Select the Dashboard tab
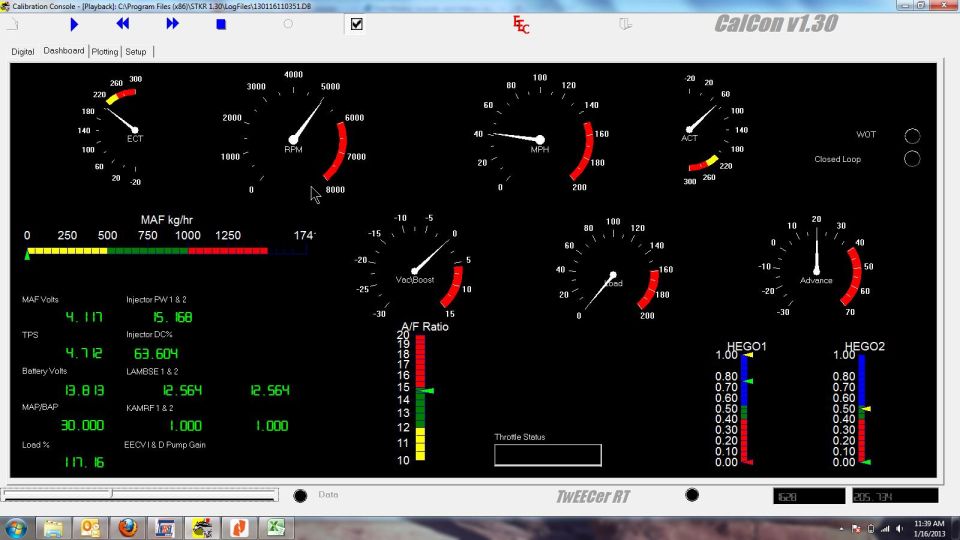 pos(64,51)
